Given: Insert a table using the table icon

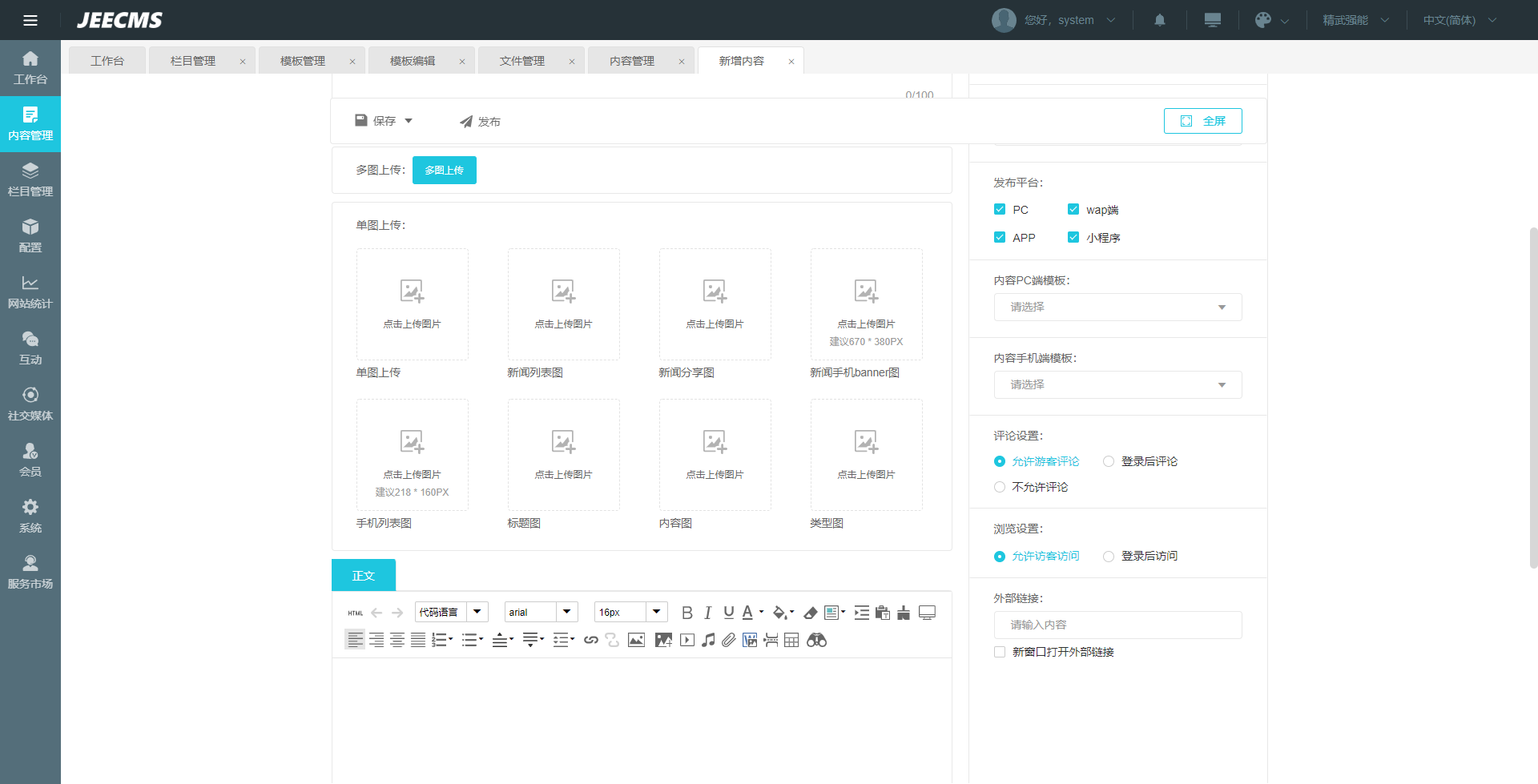Looking at the screenshot, I should [x=791, y=640].
